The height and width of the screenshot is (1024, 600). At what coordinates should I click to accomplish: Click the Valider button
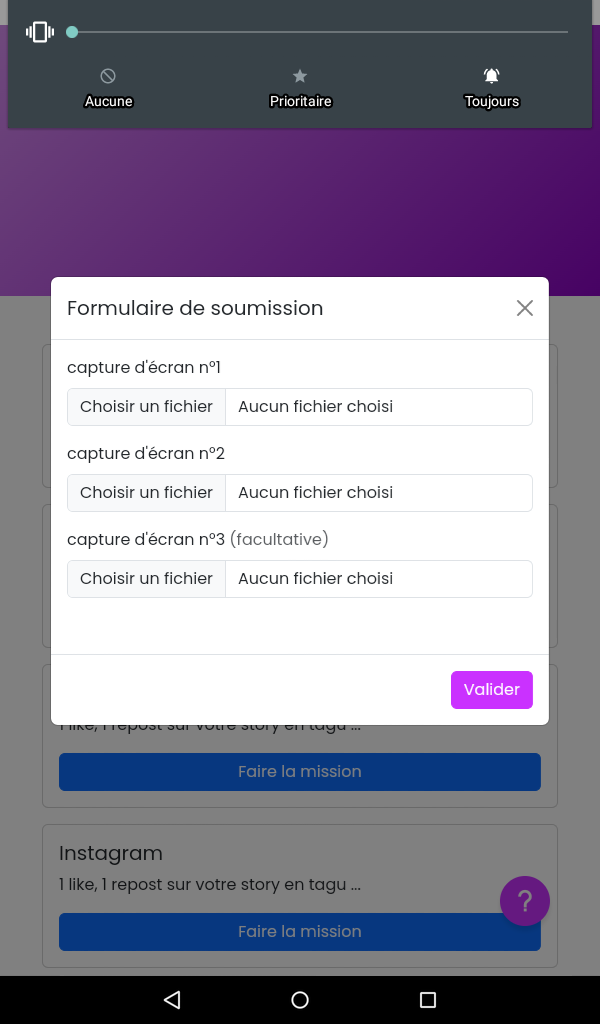(x=491, y=690)
